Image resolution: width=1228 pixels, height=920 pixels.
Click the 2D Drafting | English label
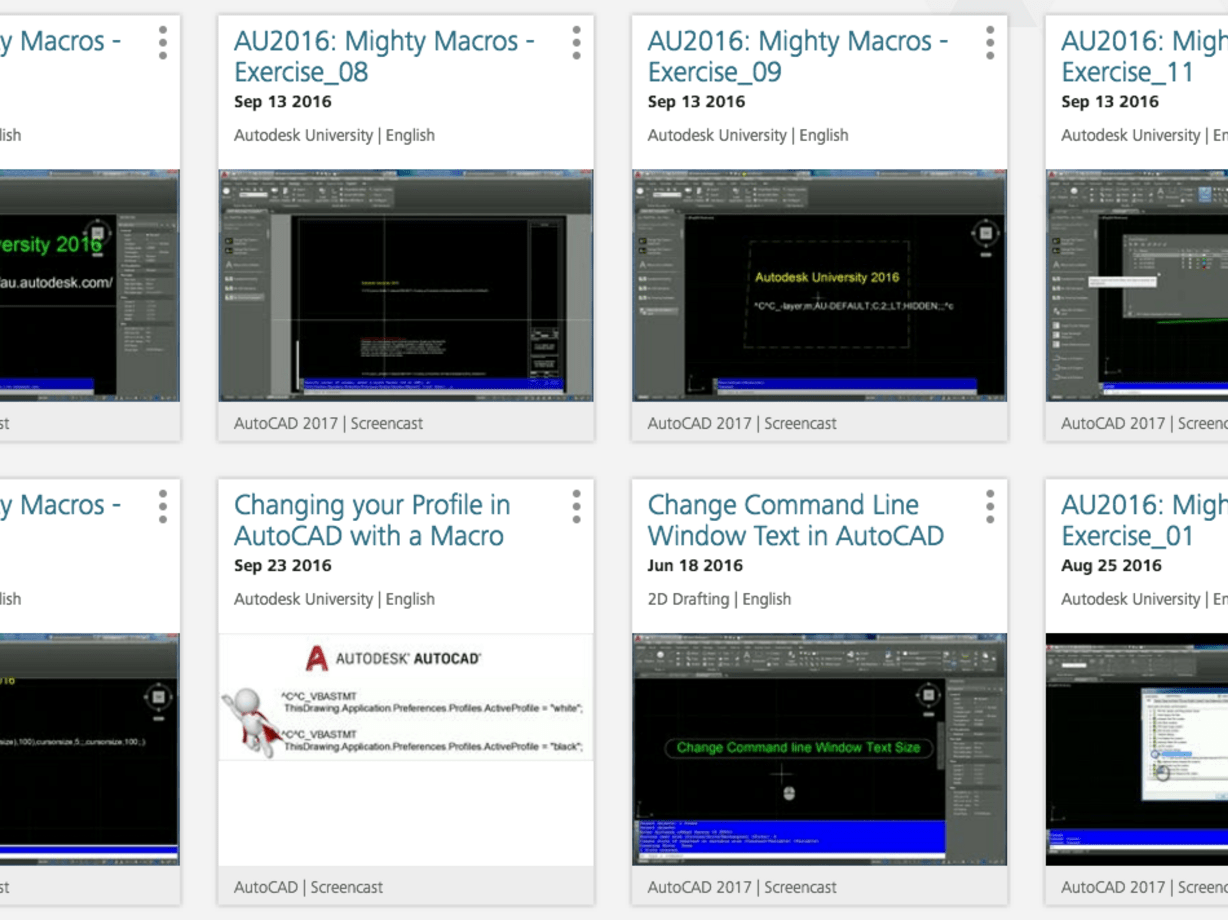coord(719,599)
